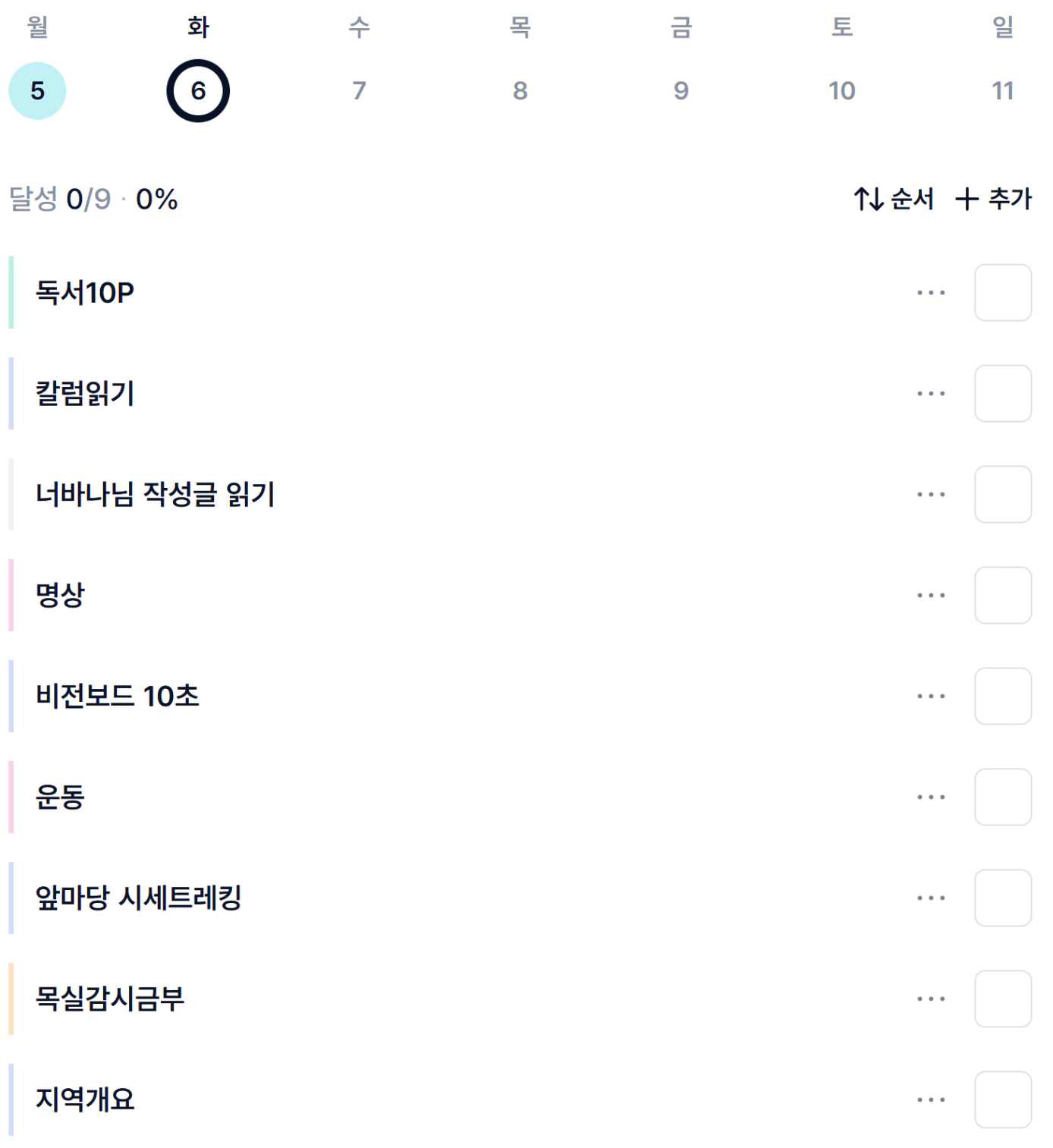Show more options for 비전보드 10초

(x=931, y=697)
